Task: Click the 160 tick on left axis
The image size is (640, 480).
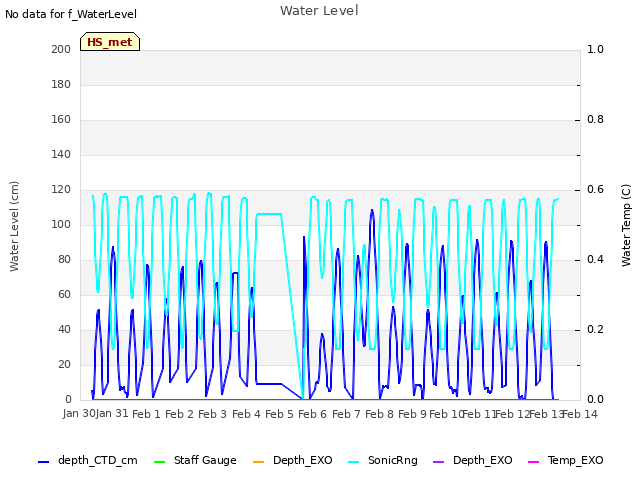Action: coord(61,120)
